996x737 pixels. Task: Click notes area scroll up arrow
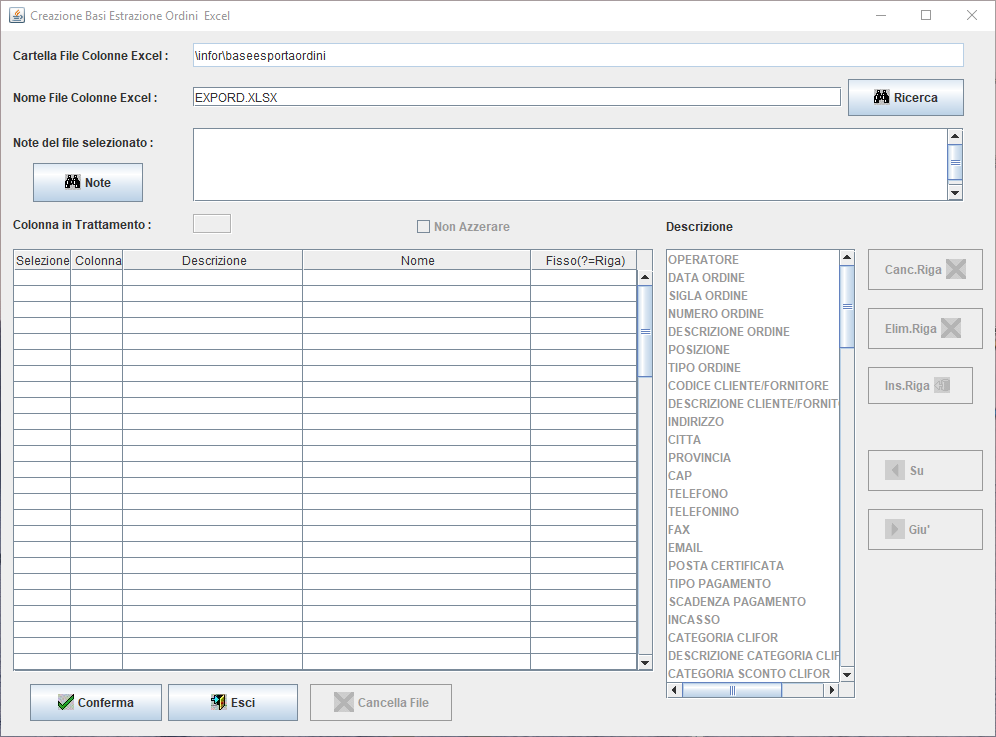(955, 137)
